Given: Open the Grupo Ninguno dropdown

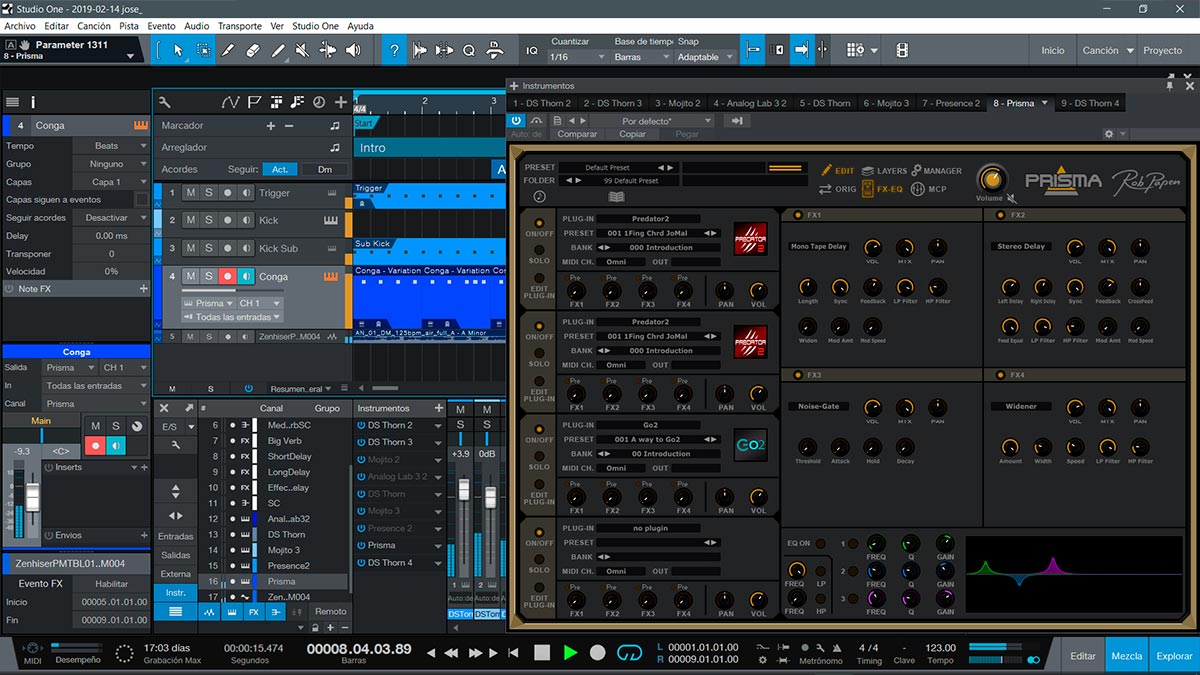Looking at the screenshot, I should (x=111, y=164).
